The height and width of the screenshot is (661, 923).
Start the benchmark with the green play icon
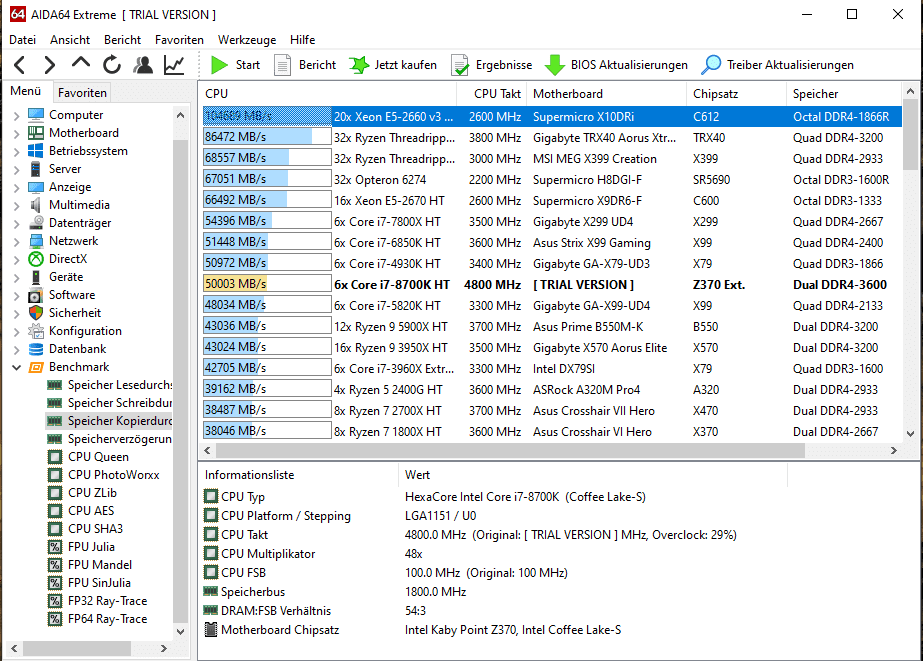(219, 65)
